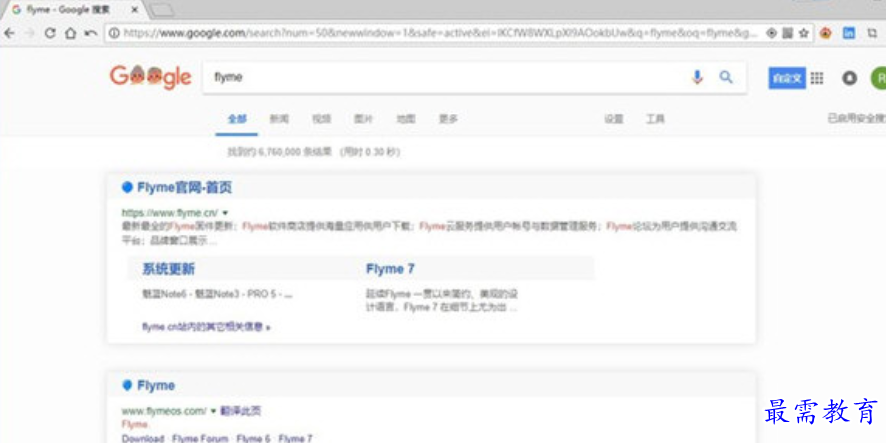
Task: Close the flyme Google search tab
Action: click(x=134, y=10)
